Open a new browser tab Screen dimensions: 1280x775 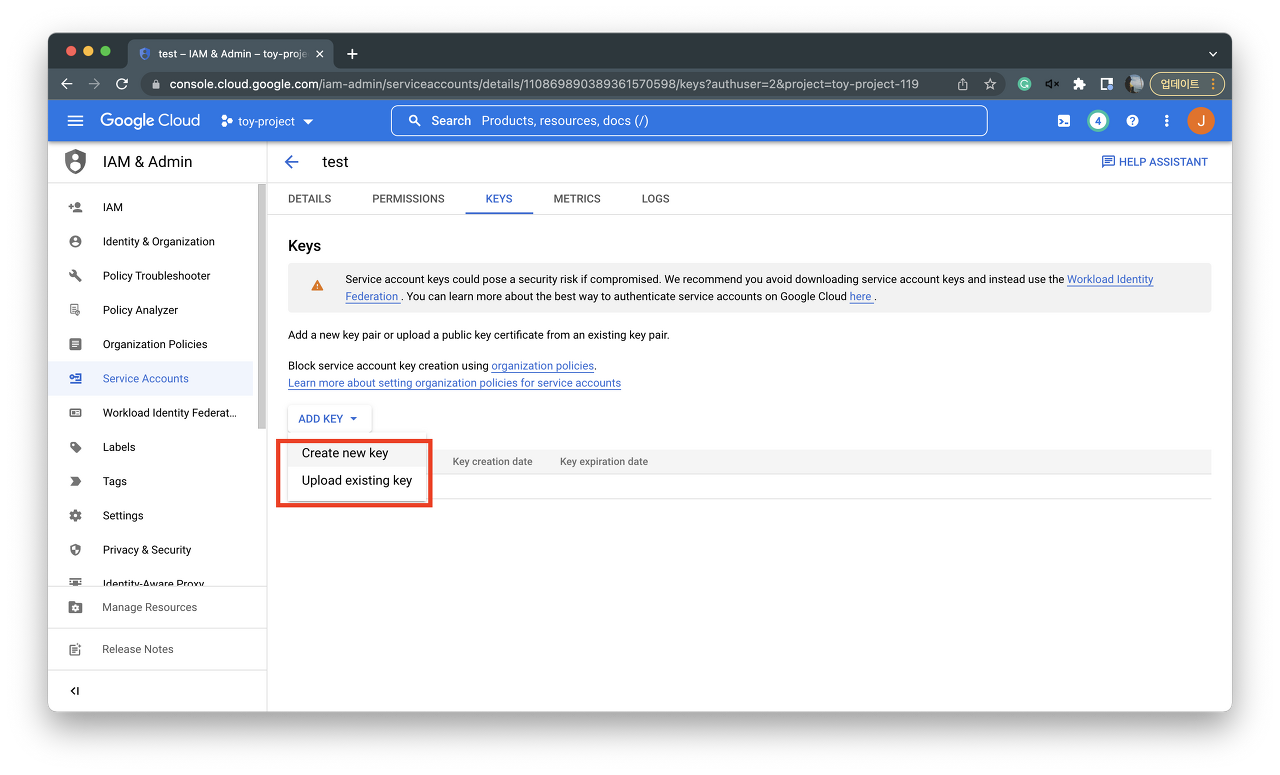click(352, 54)
